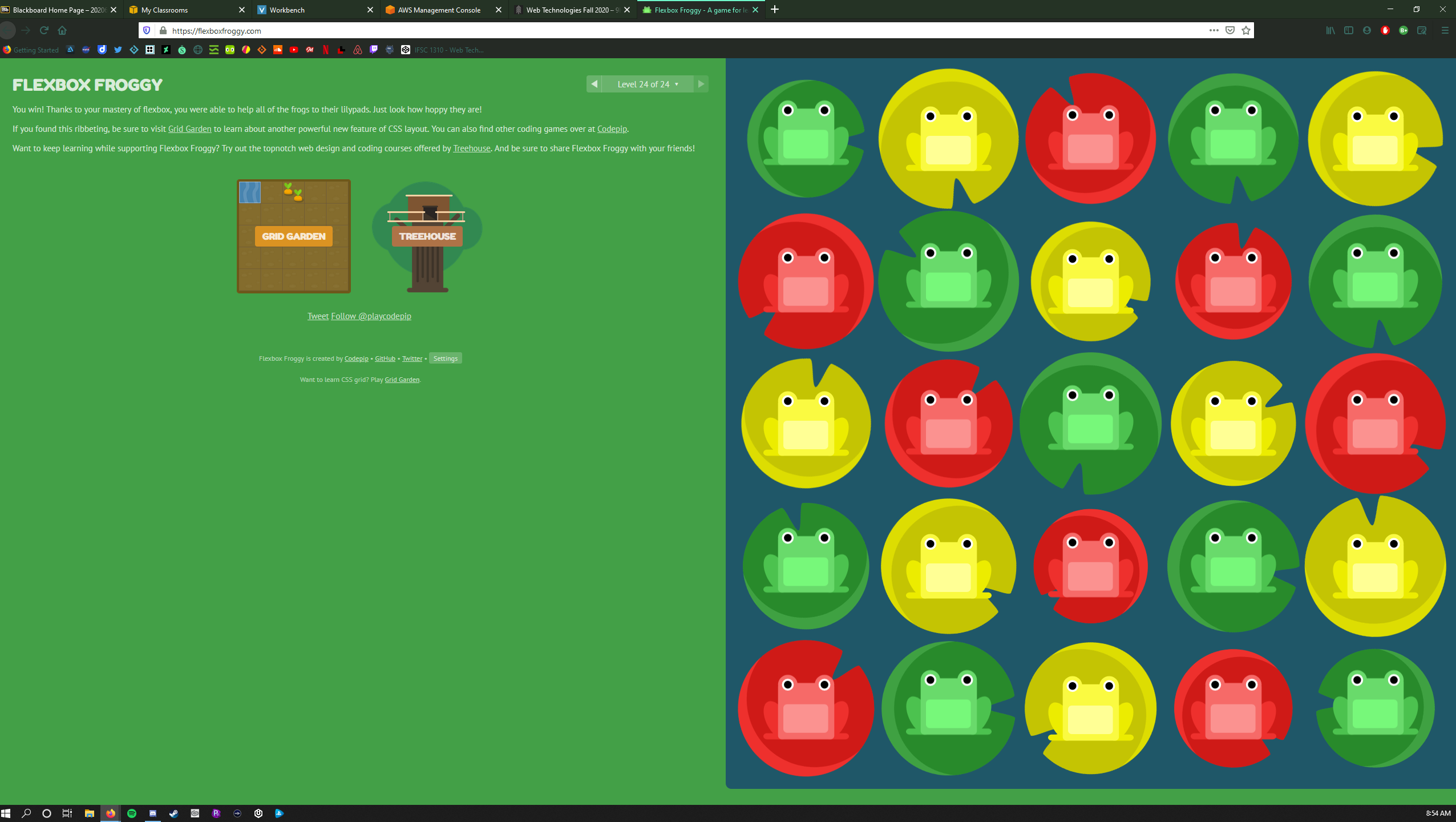
Task: Open Windows Start menu
Action: coord(6,813)
